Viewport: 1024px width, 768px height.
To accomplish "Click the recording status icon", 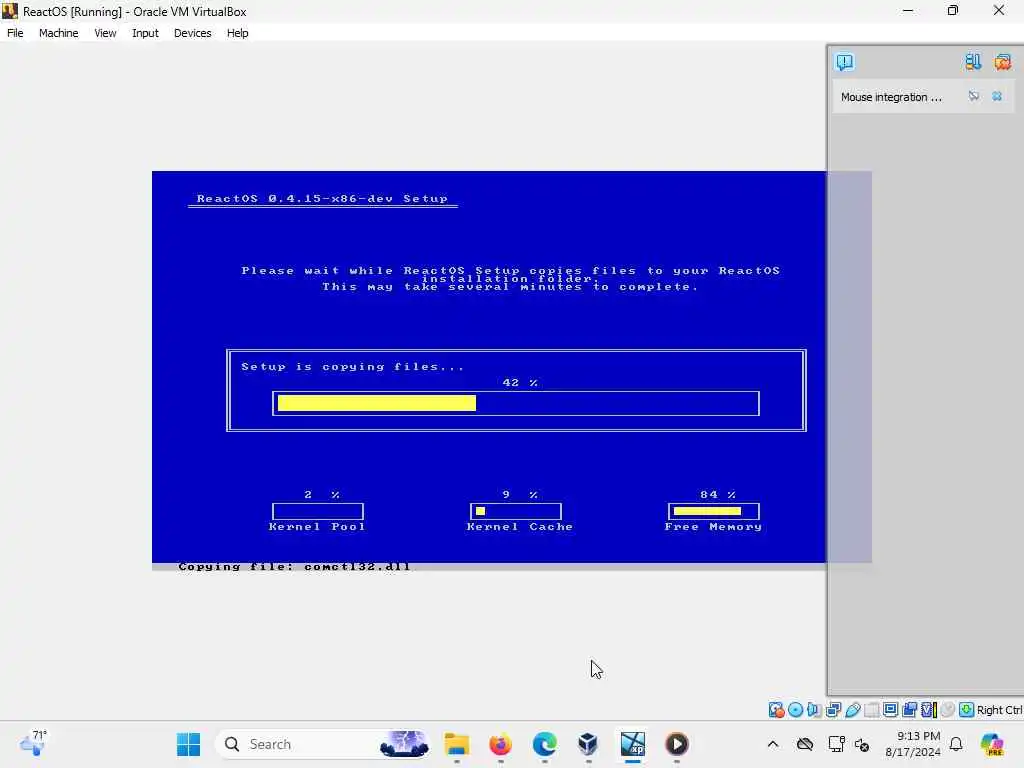I will pos(909,710).
